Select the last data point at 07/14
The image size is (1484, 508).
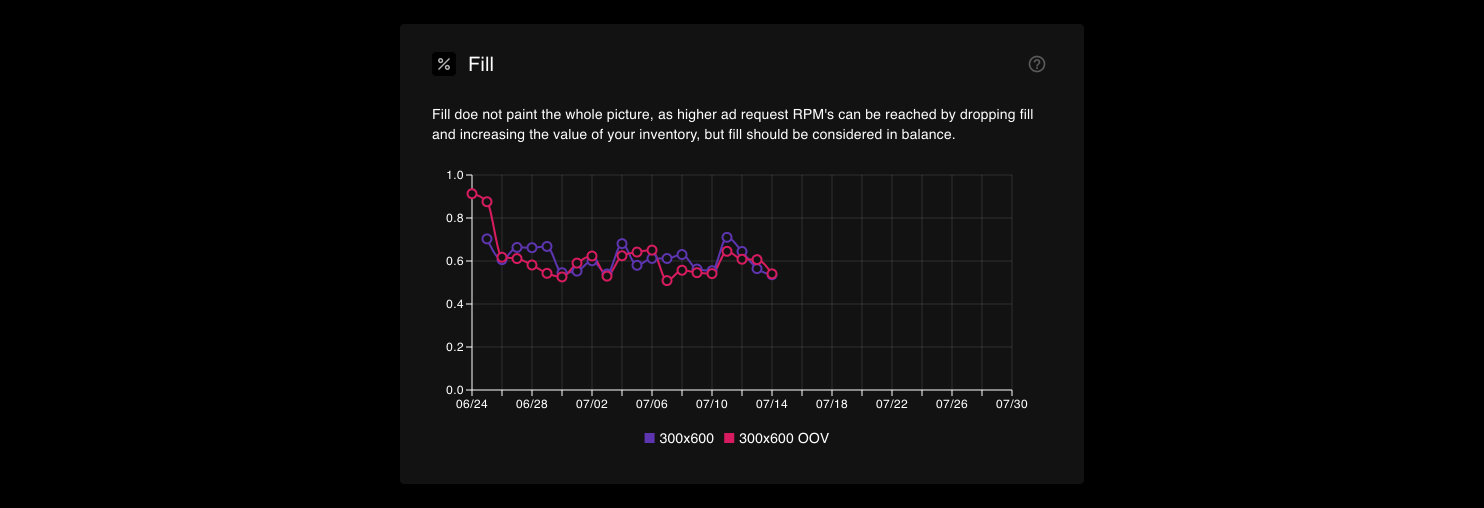click(x=772, y=274)
